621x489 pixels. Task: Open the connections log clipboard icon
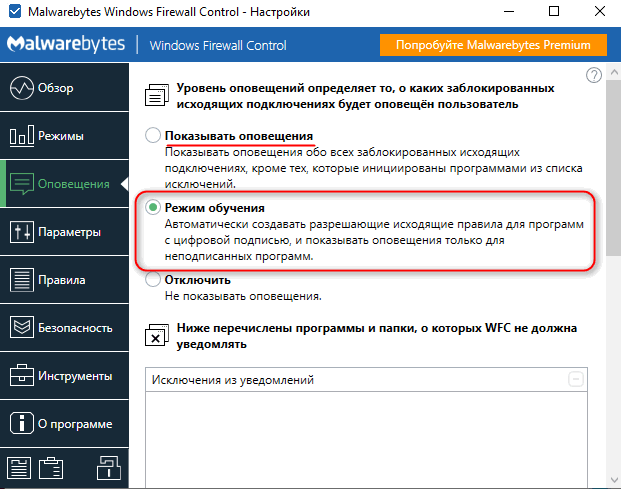pos(51,468)
